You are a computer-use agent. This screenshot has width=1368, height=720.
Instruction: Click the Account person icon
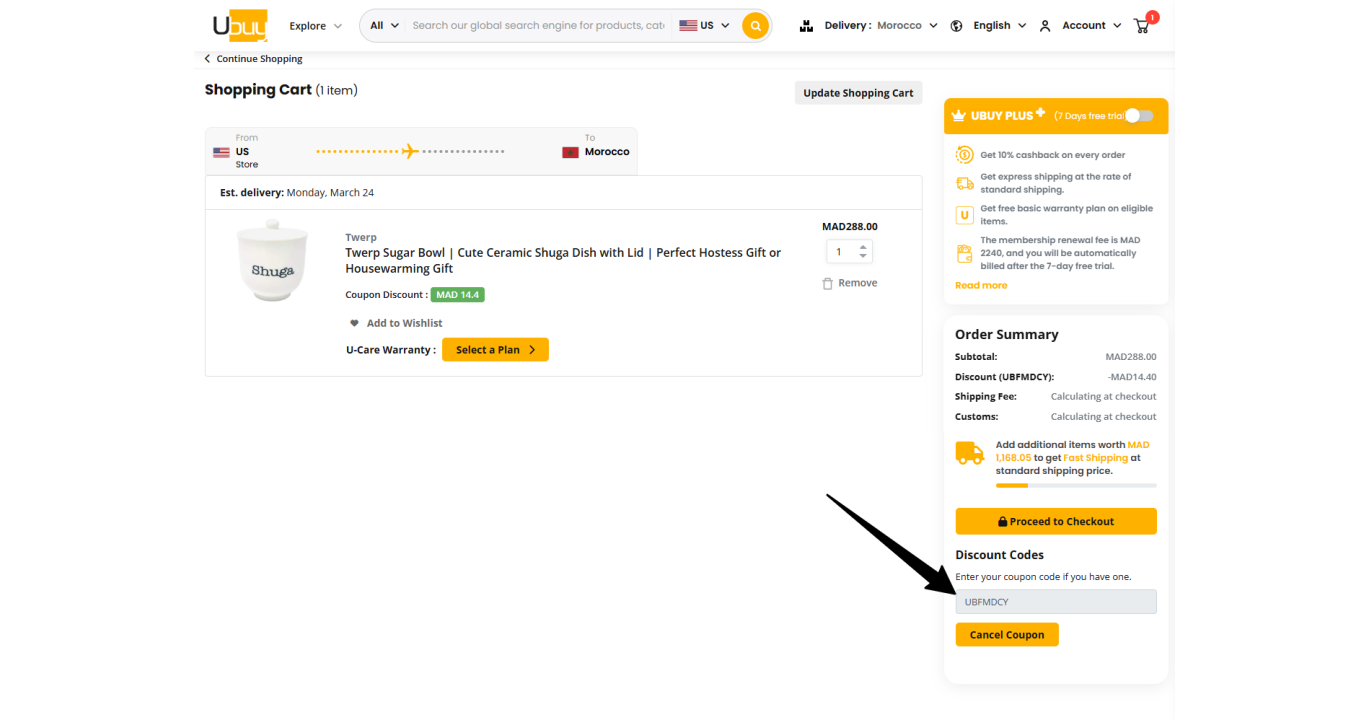click(1045, 26)
